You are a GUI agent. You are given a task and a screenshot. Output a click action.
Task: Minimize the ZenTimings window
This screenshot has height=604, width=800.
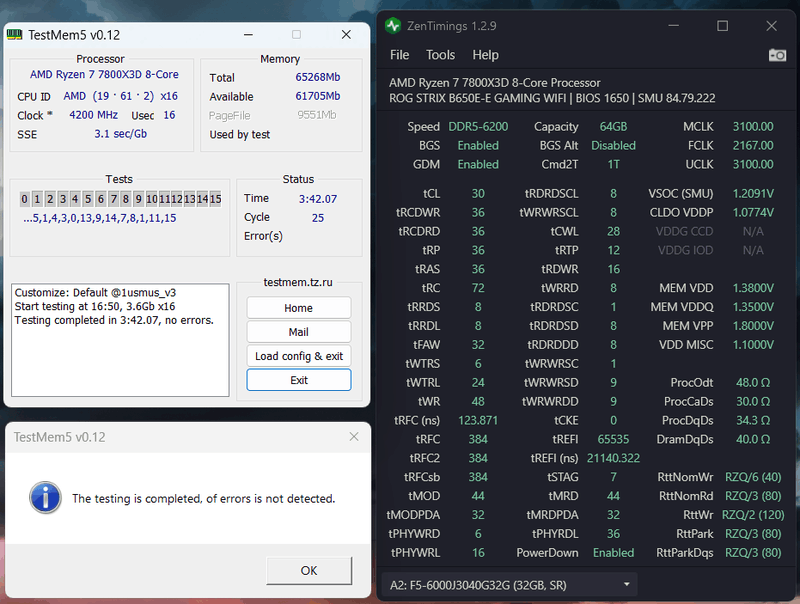click(673, 26)
